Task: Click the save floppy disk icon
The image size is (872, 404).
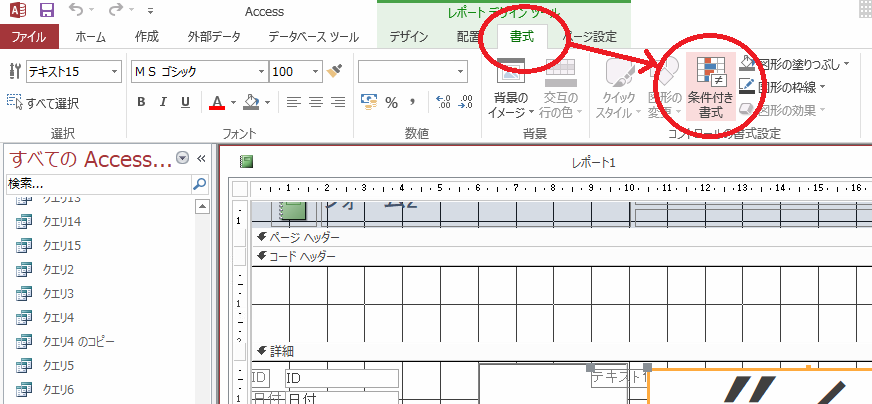Action: tap(47, 12)
